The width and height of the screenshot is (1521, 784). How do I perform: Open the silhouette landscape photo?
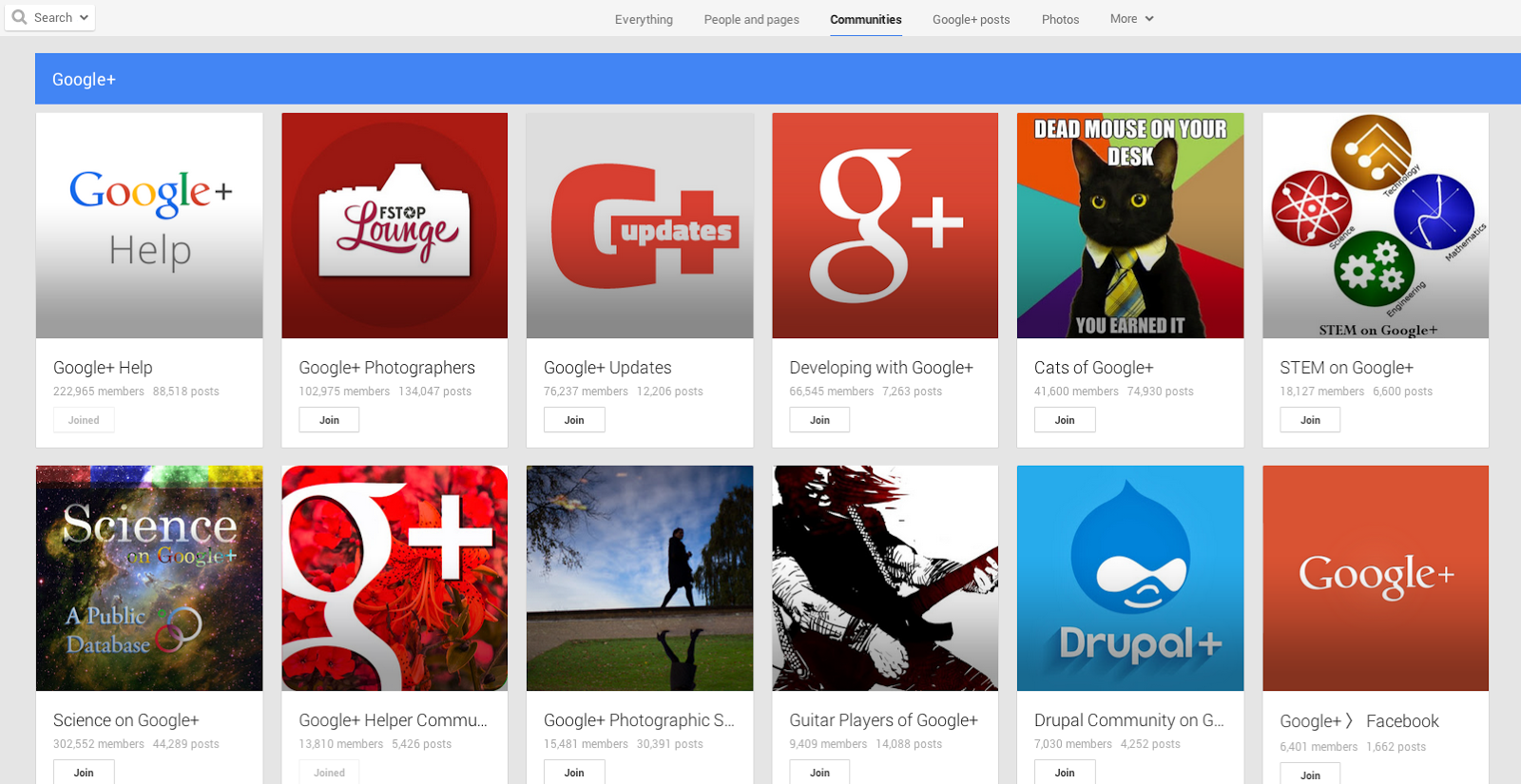click(640, 578)
